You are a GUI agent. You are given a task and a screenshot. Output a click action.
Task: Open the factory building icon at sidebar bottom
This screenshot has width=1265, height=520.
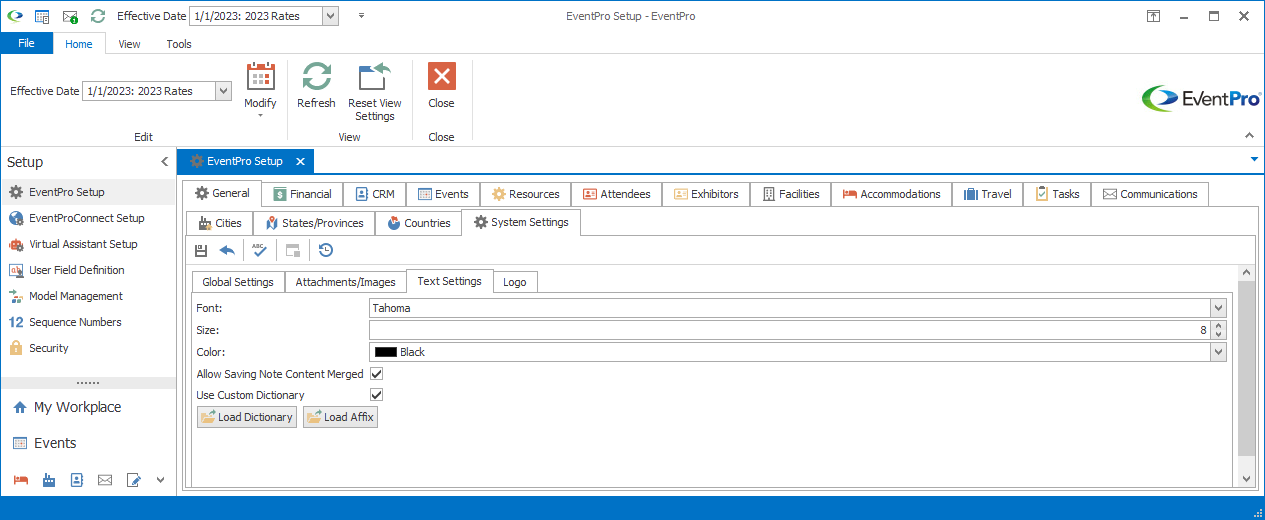48,480
